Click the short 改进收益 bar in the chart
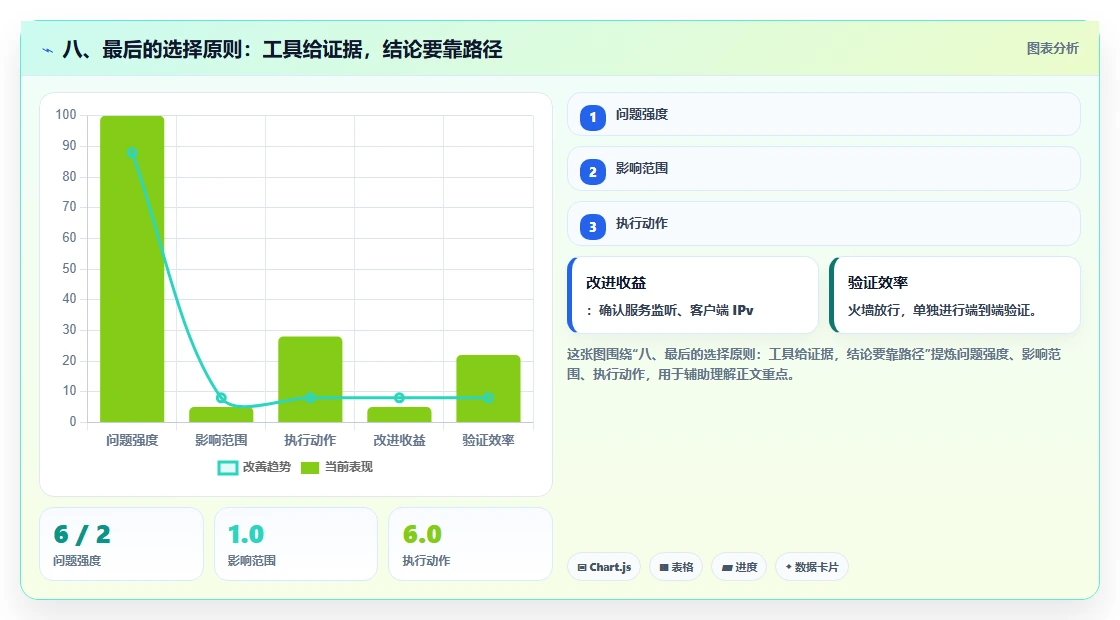Viewport: 1120px width, 620px height. [399, 415]
